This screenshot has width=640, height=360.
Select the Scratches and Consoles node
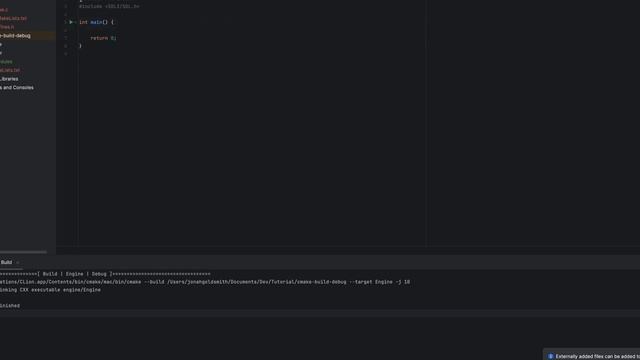(x=17, y=87)
